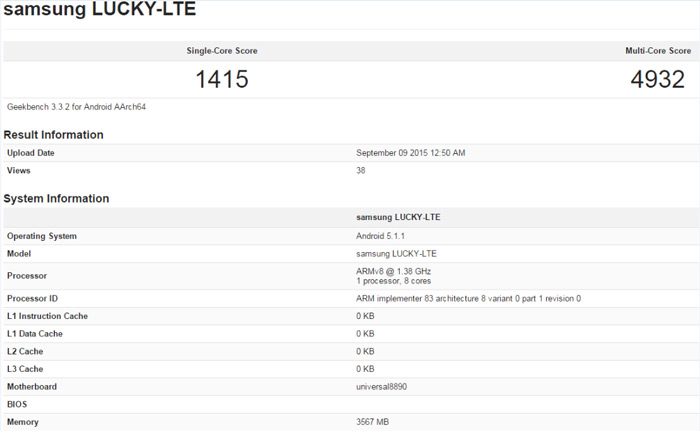Select the Processor ID row label
Image resolution: width=700 pixels, height=431 pixels.
click(x=32, y=298)
